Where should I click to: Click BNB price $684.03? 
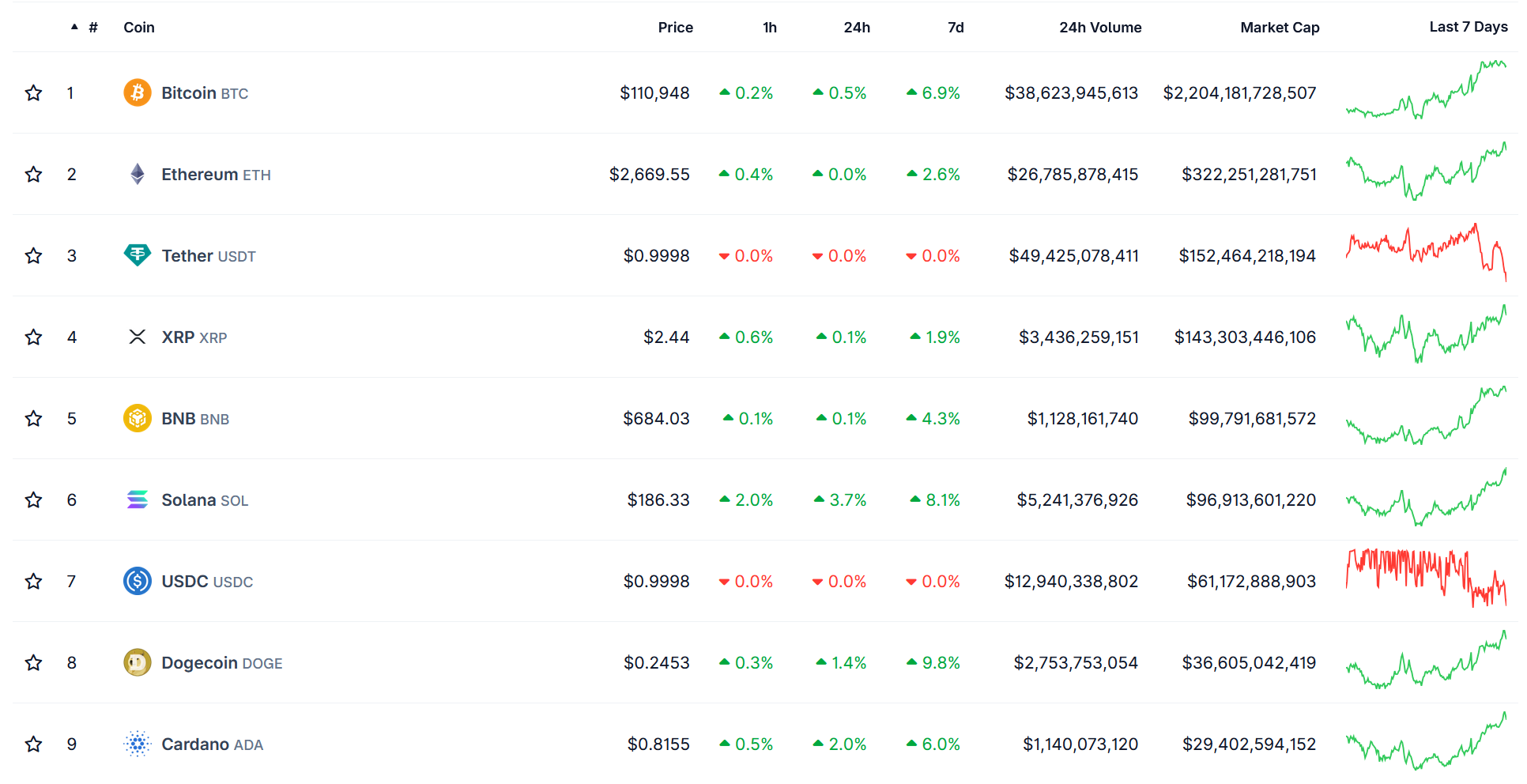[656, 419]
